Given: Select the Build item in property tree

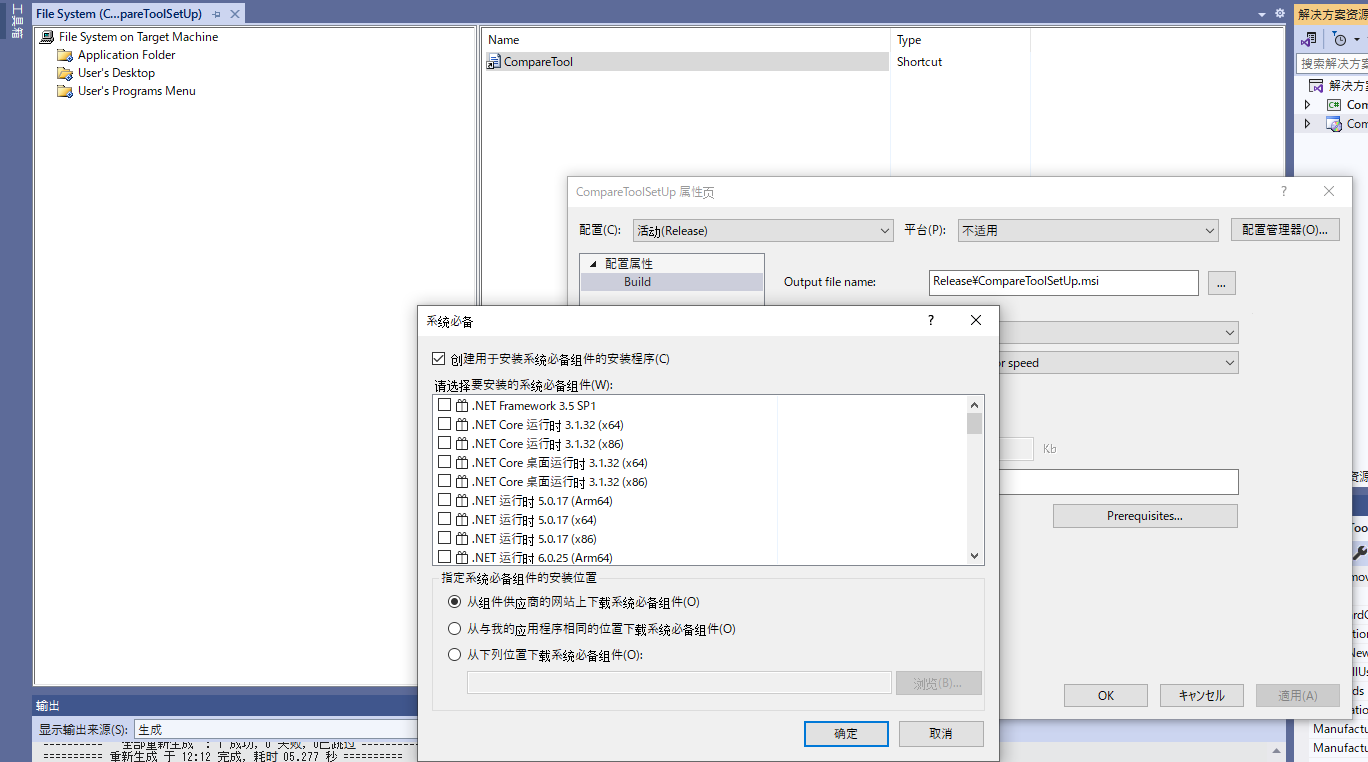Looking at the screenshot, I should [x=637, y=282].
